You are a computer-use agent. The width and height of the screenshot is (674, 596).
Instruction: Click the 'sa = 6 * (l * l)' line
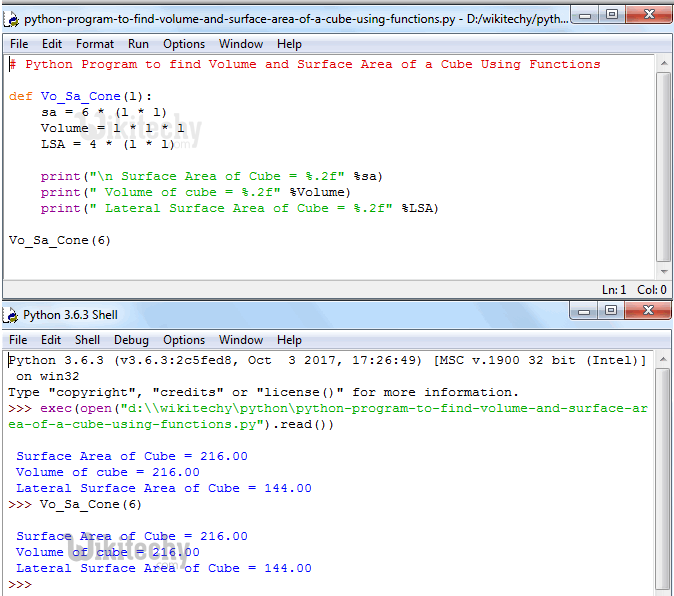[x=104, y=113]
